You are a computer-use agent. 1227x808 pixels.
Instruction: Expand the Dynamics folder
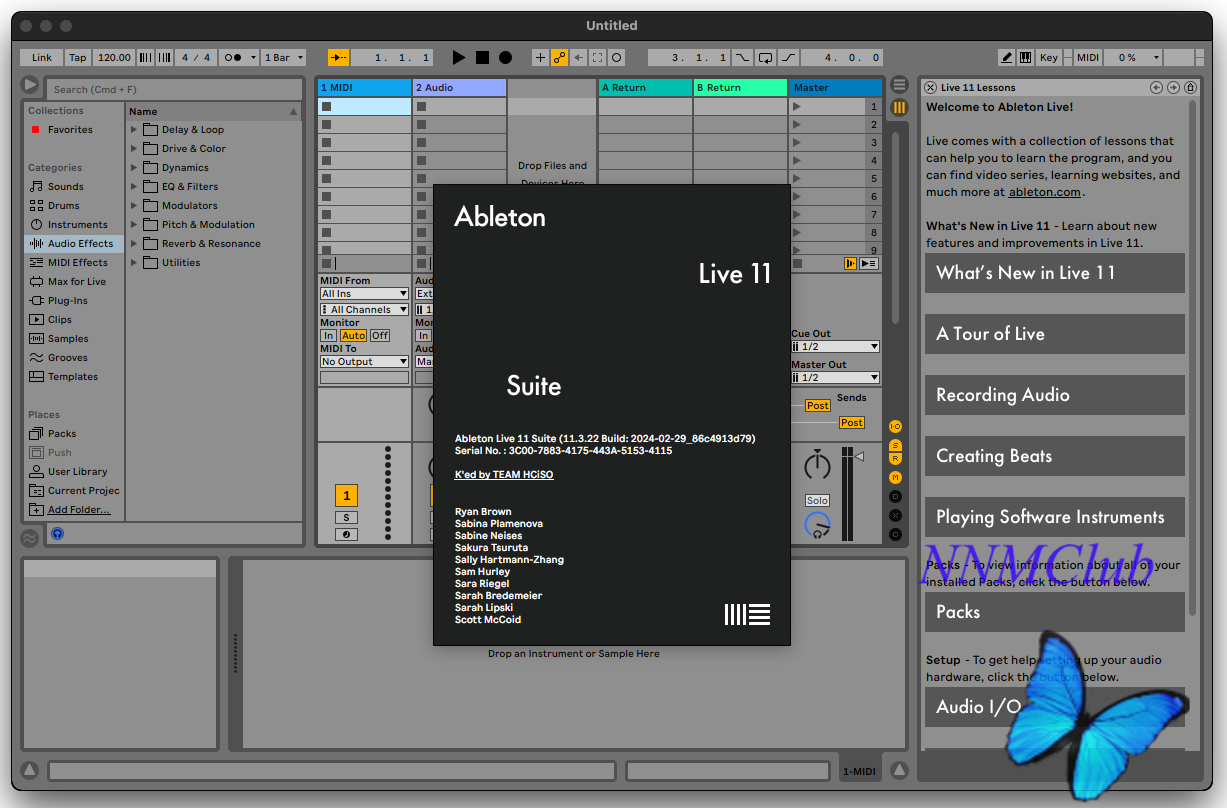click(x=134, y=168)
